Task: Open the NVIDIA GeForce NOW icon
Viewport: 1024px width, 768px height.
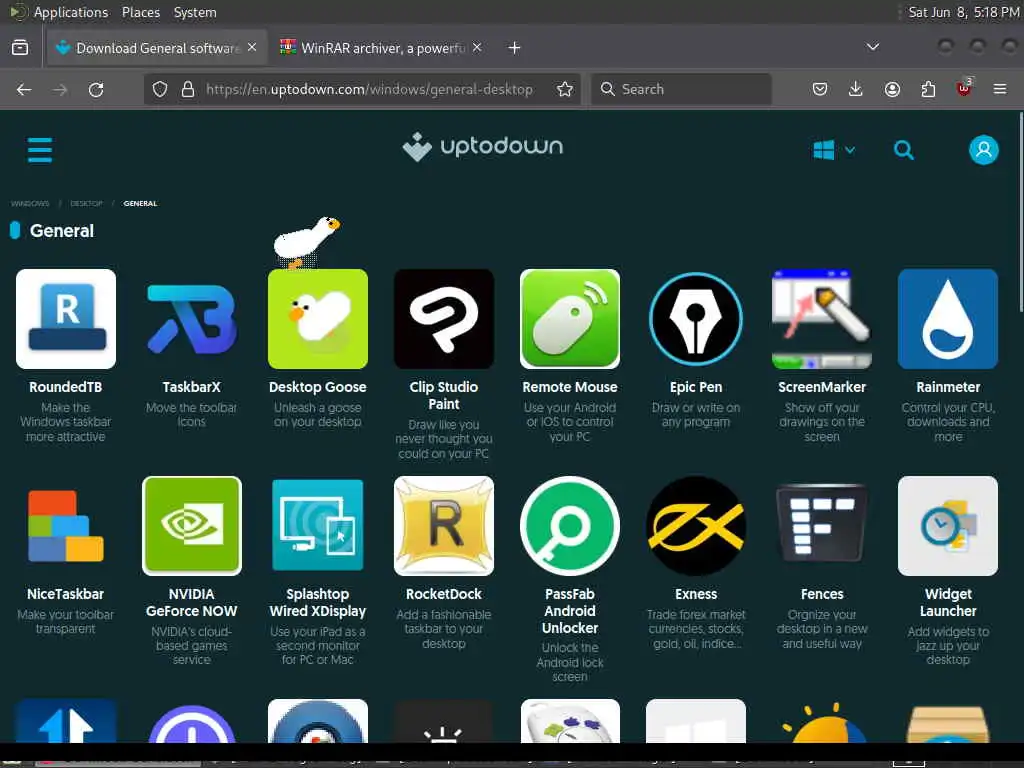Action: (192, 526)
